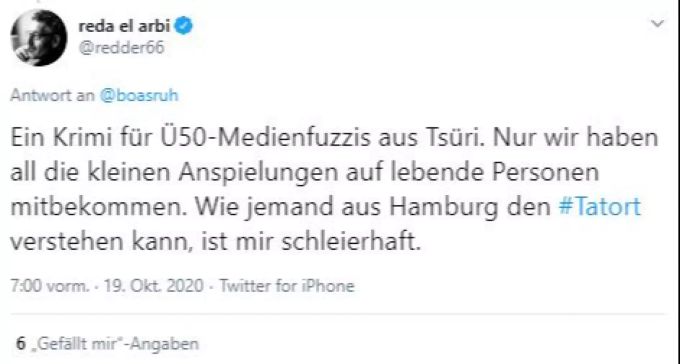
Task: Open the Twitter for iPhone source link
Action: coord(287,285)
